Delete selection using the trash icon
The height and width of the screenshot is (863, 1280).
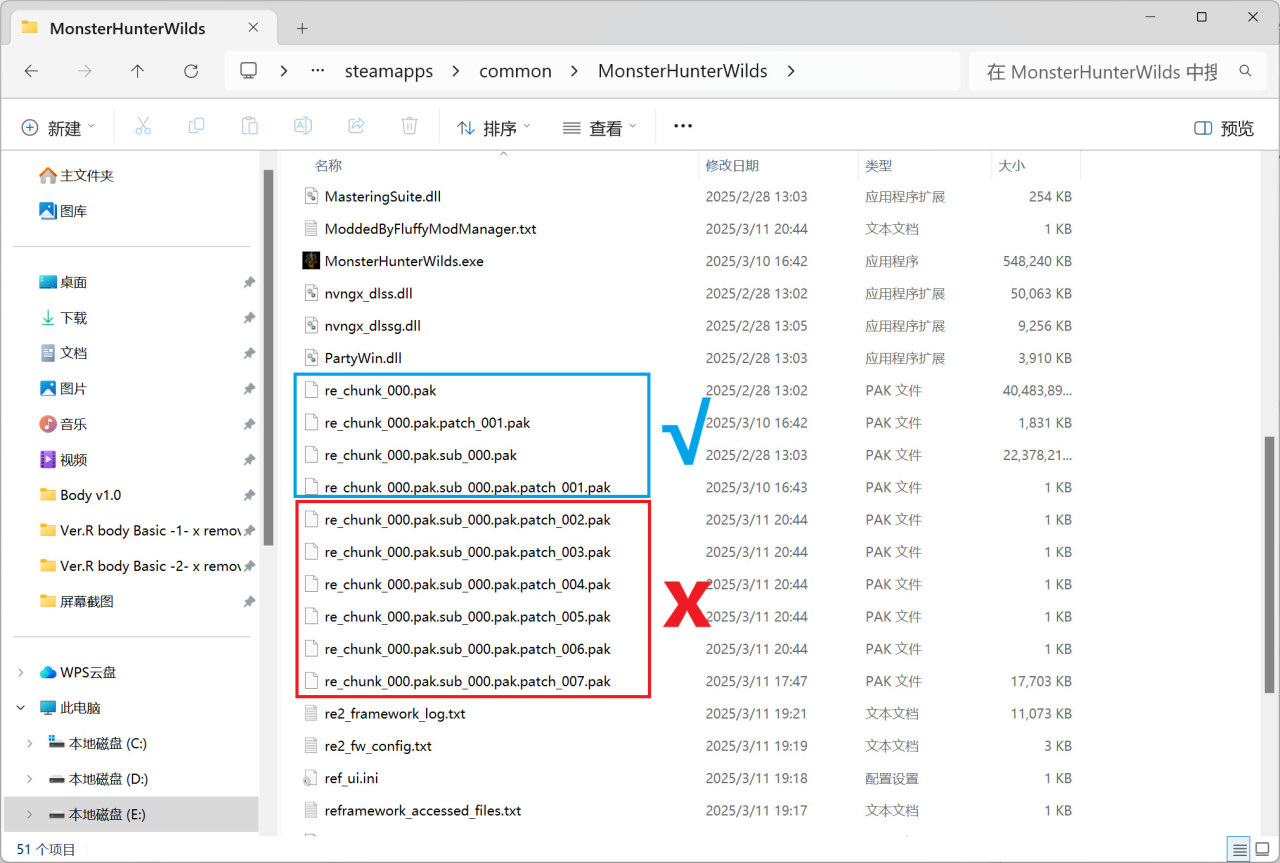[410, 125]
